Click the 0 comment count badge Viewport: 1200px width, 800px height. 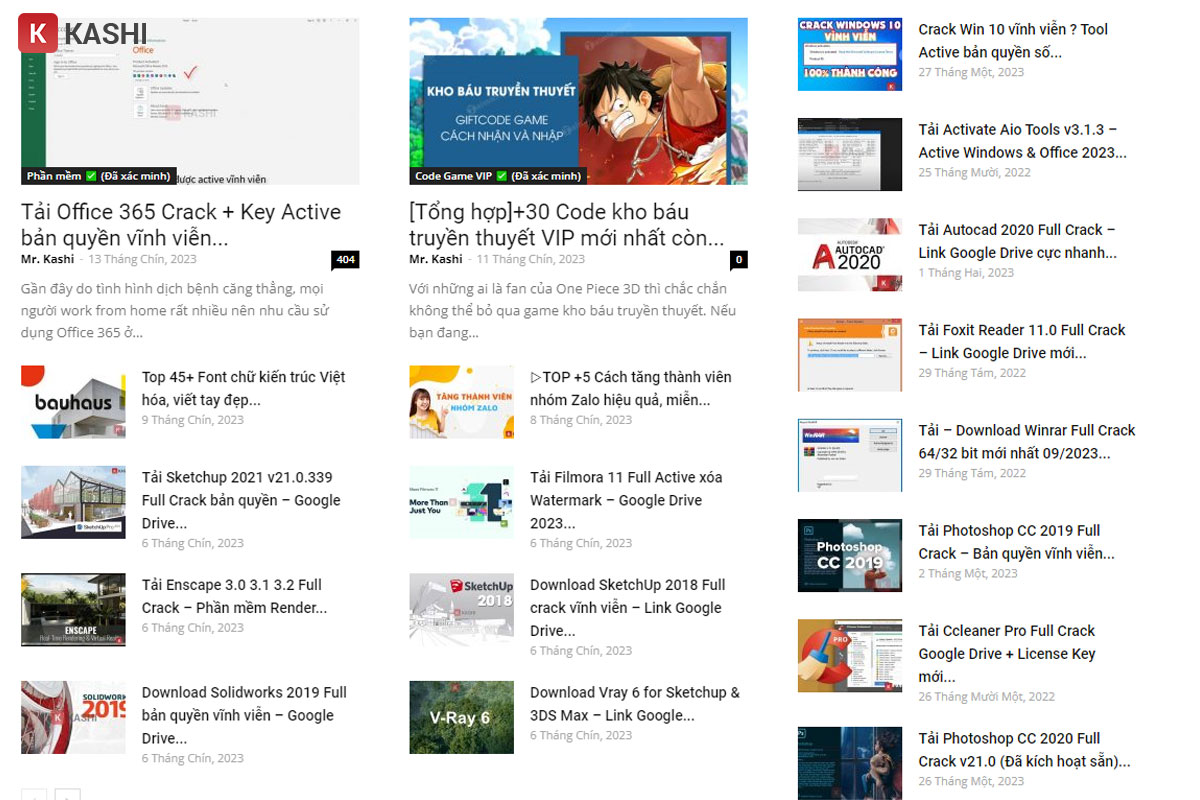coord(739,260)
